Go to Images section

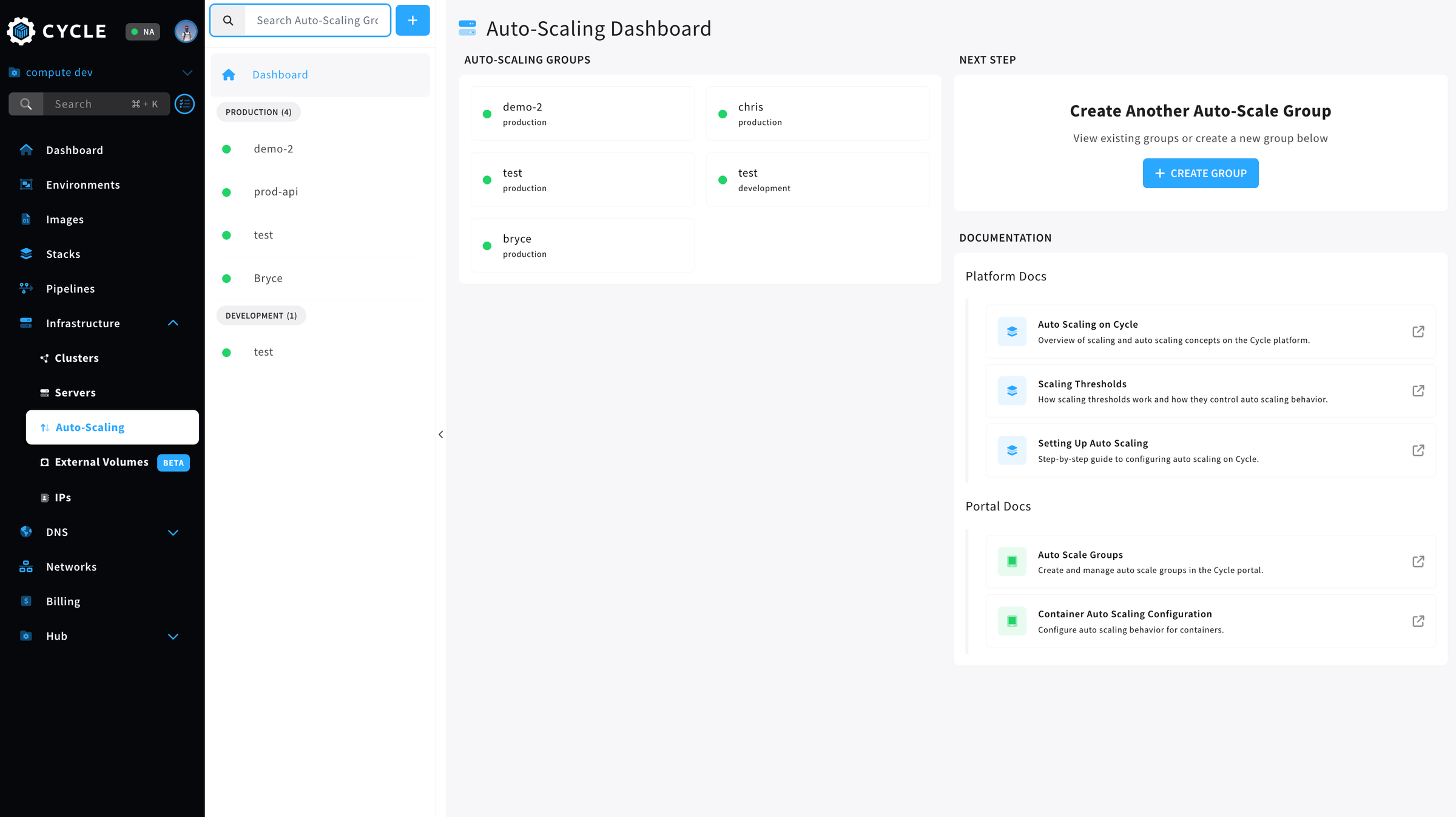click(x=65, y=219)
